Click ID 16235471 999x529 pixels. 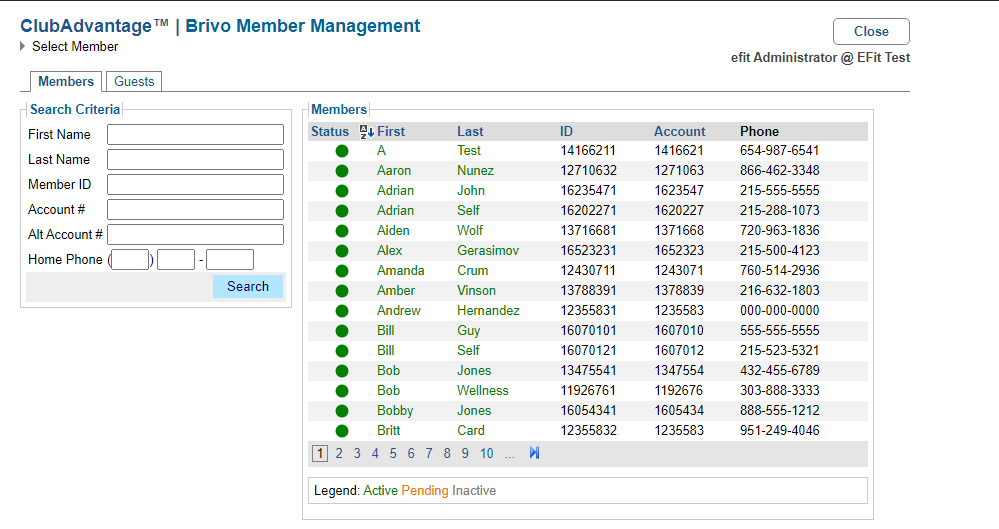click(588, 191)
